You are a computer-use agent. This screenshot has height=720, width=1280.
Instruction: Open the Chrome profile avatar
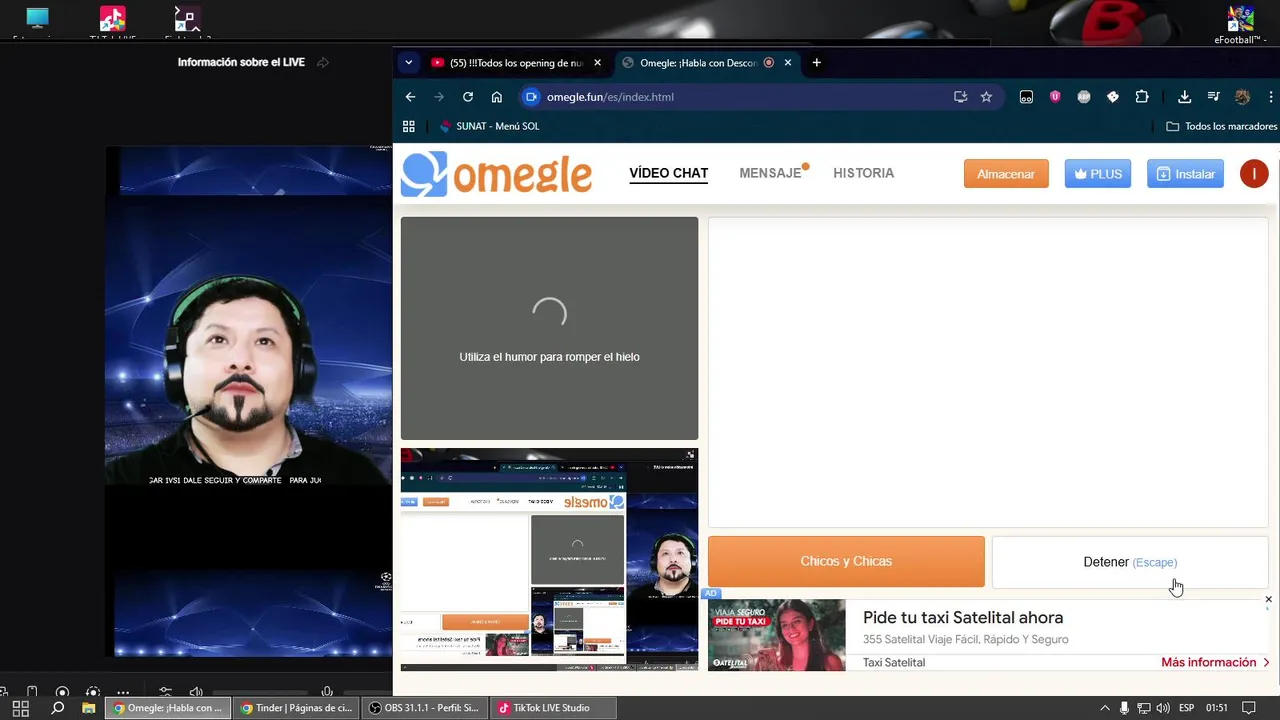(x=1243, y=97)
